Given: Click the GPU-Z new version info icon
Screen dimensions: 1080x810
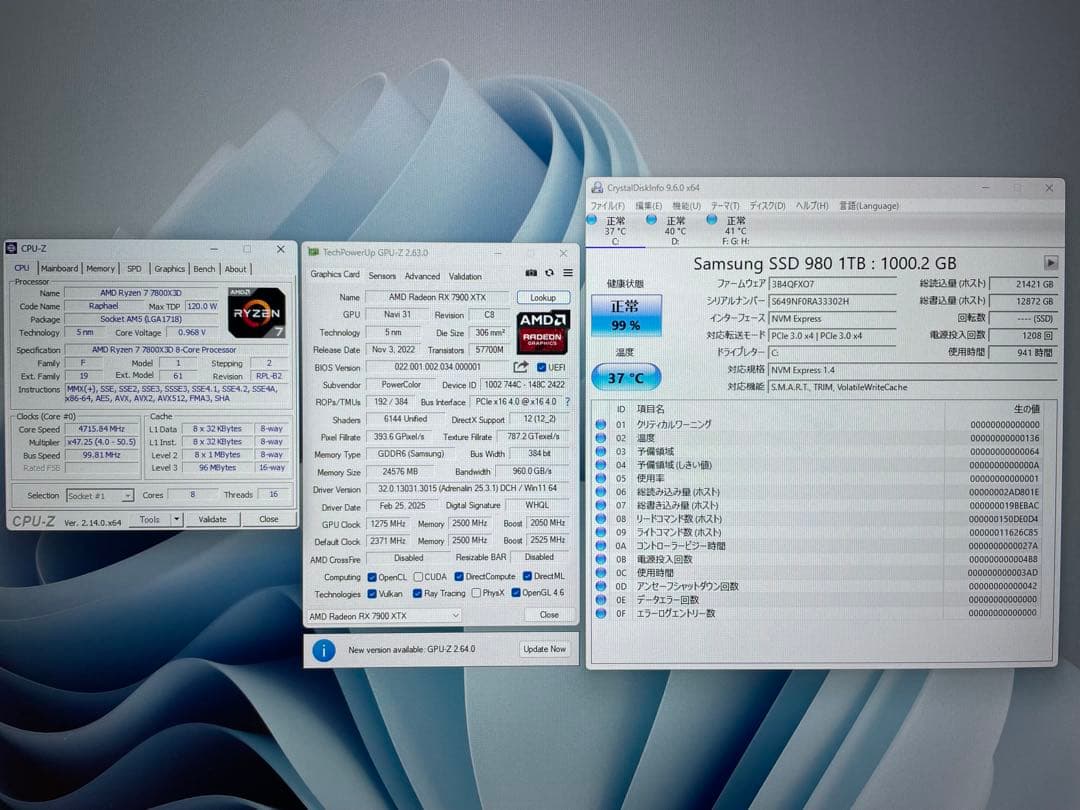Looking at the screenshot, I should [x=322, y=650].
